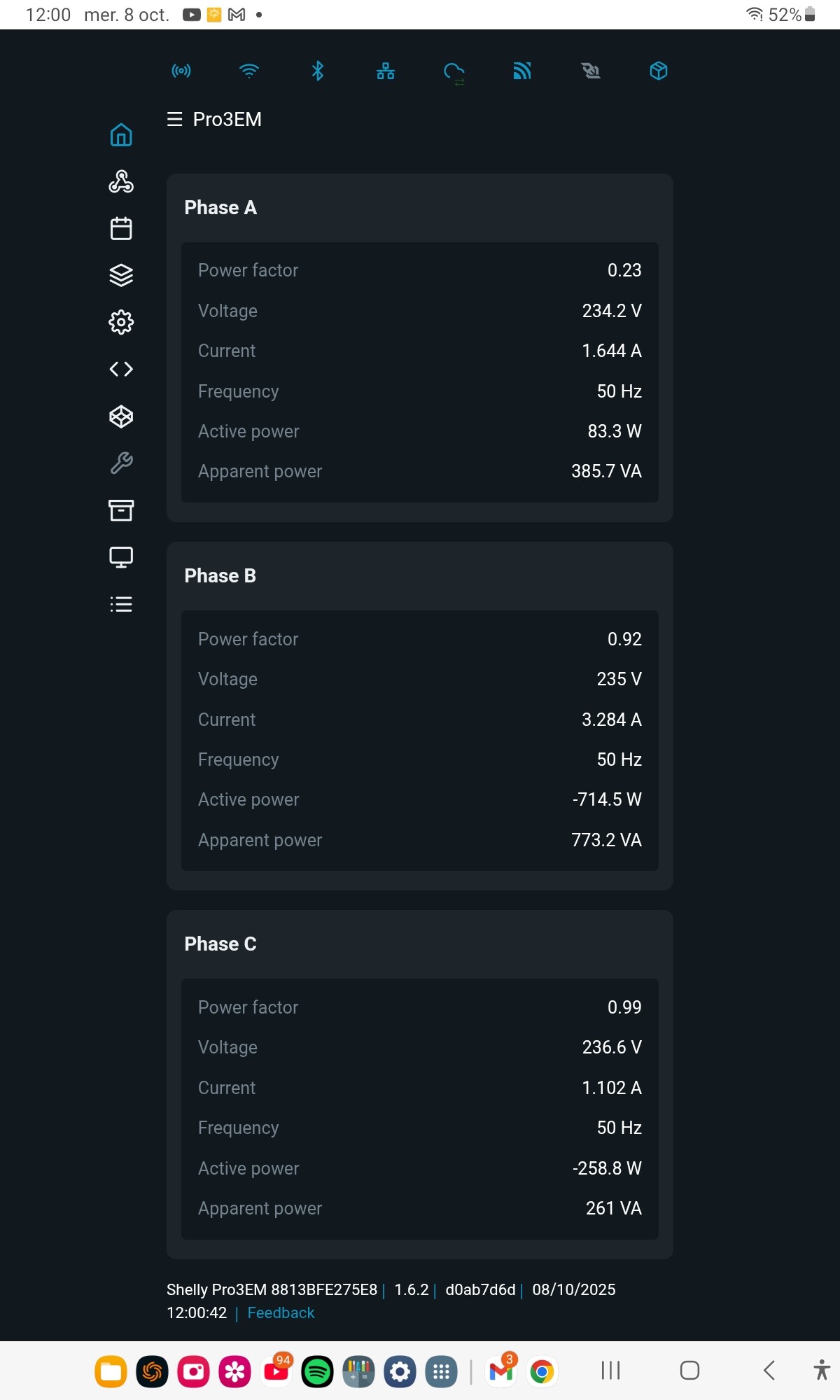This screenshot has height=1400, width=840.
Task: Open the Feedback link
Action: pos(281,1312)
